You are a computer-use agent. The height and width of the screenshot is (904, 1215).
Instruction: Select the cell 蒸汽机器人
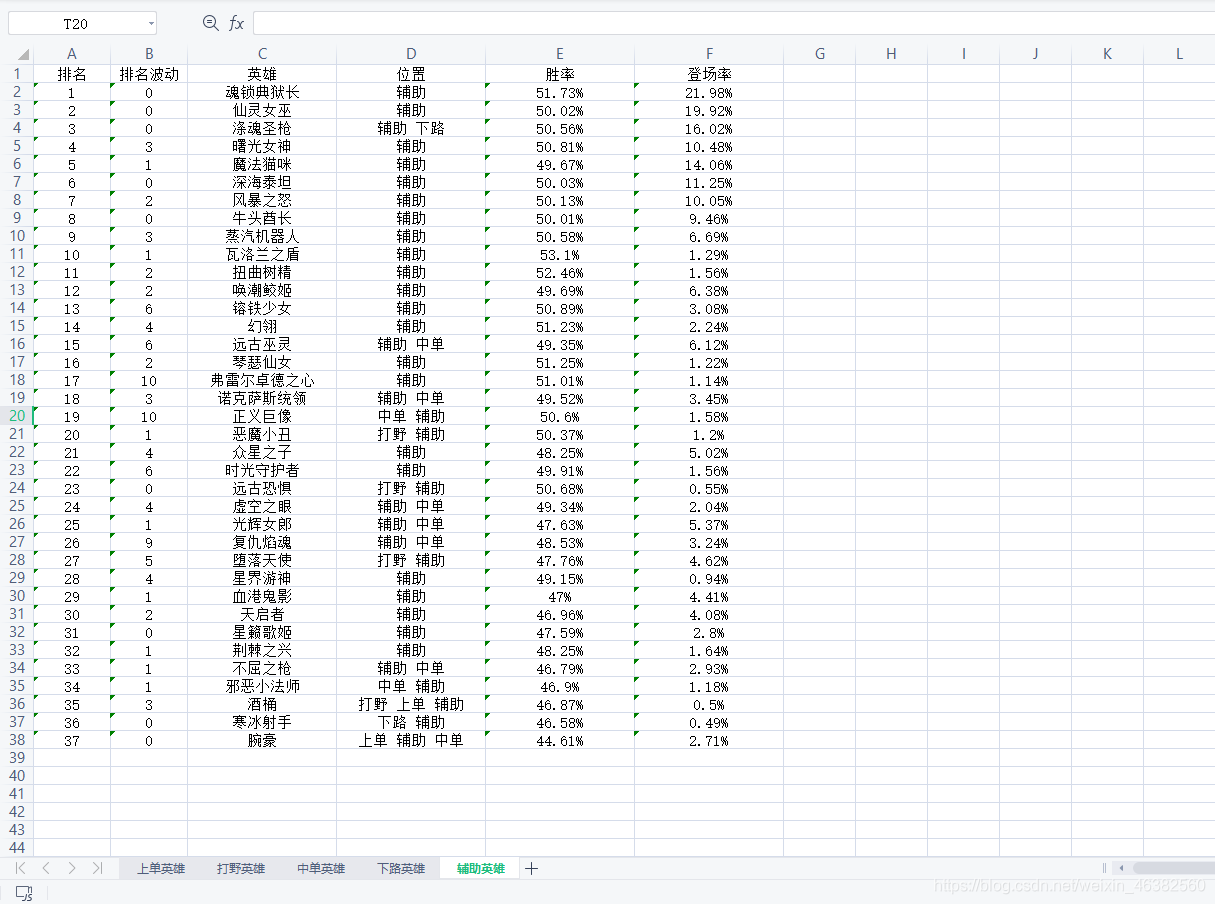[262, 236]
